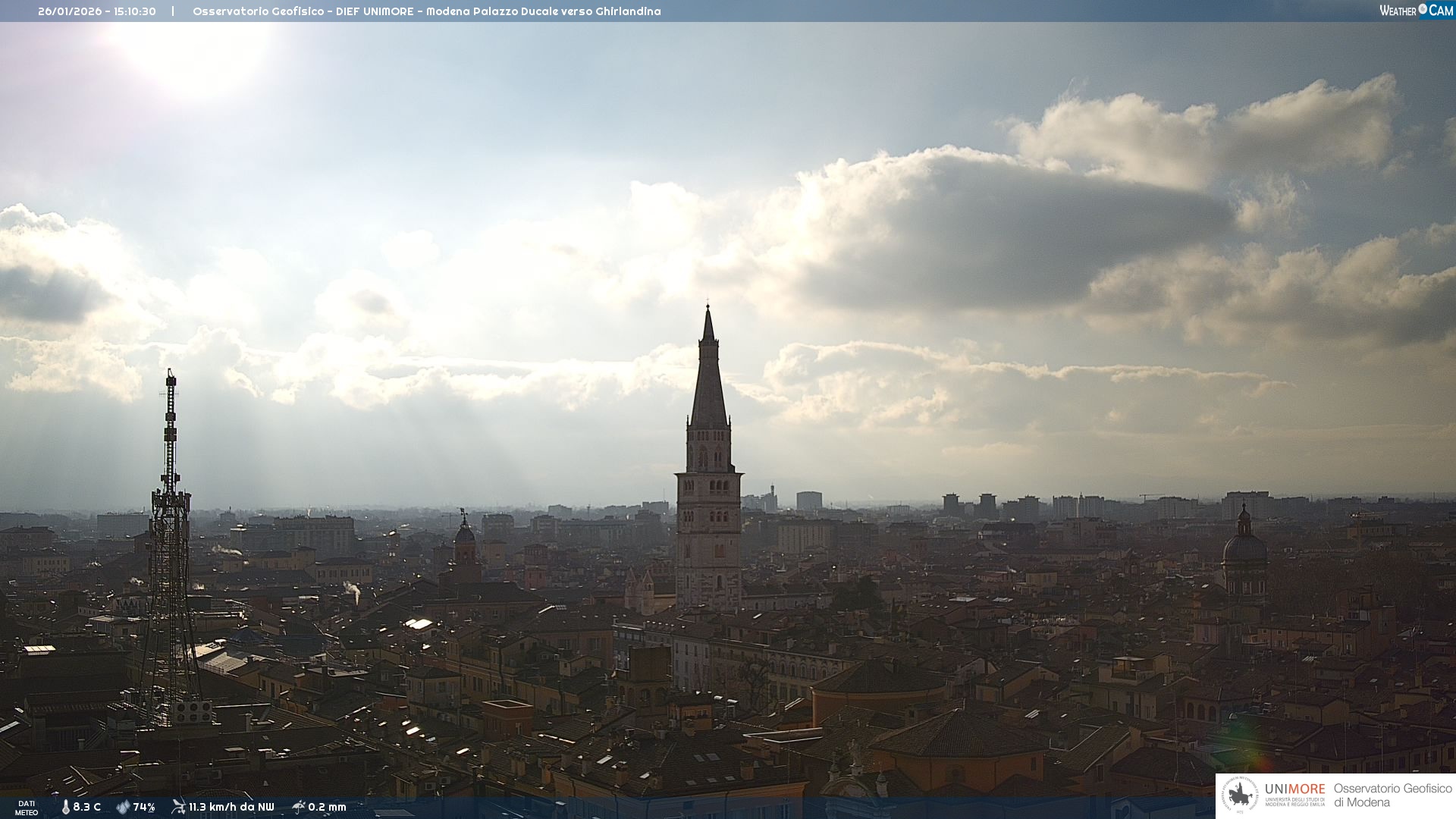Click the 8.3 C temperature reading
This screenshot has width=1456, height=819.
[x=86, y=808]
